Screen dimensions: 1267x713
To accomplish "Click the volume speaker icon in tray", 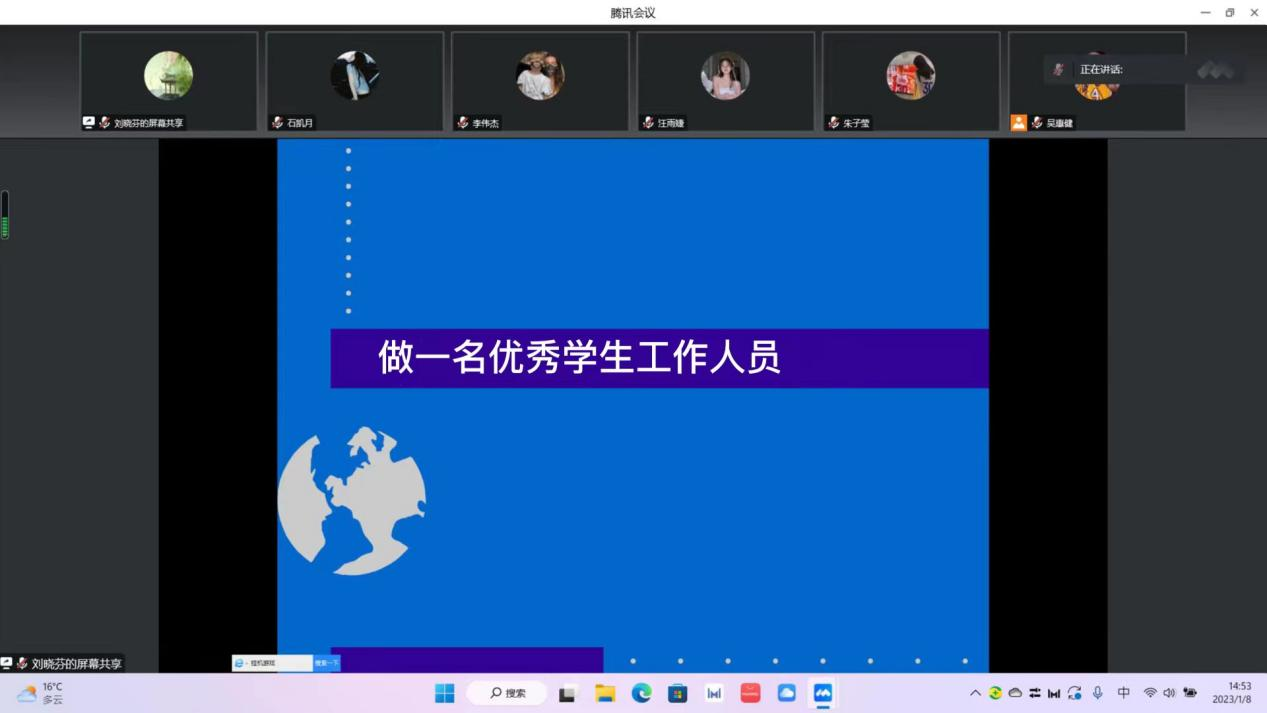I will [1169, 693].
